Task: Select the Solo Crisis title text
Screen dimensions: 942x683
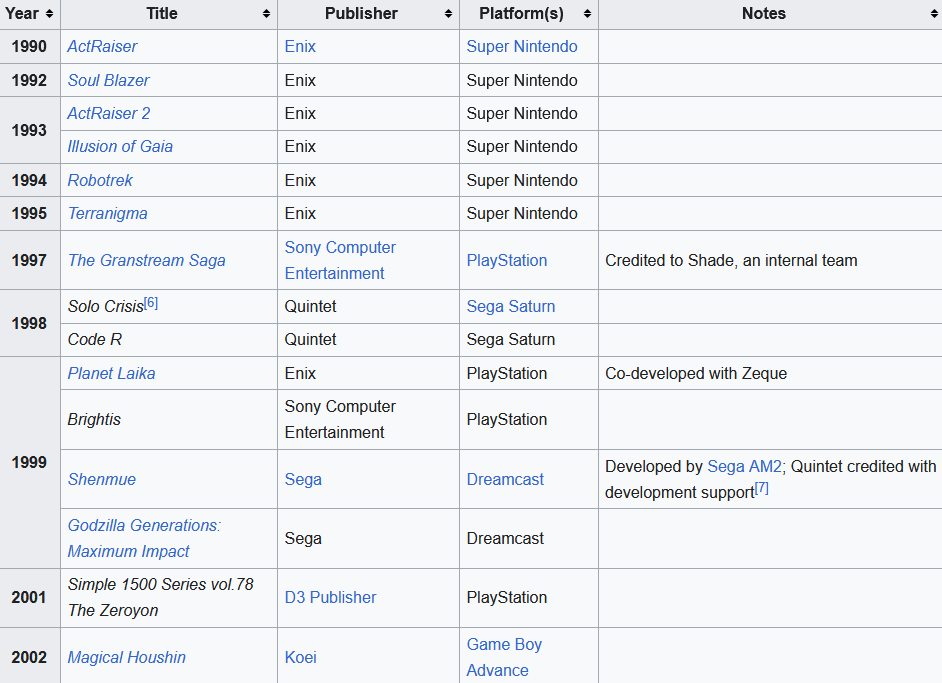Action: click(106, 306)
